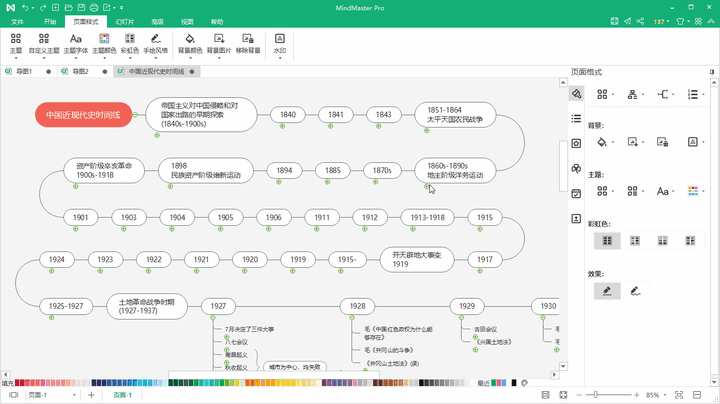This screenshot has width=720, height=404.
Task: Select the fourth rainbow color option
Action: (690, 241)
